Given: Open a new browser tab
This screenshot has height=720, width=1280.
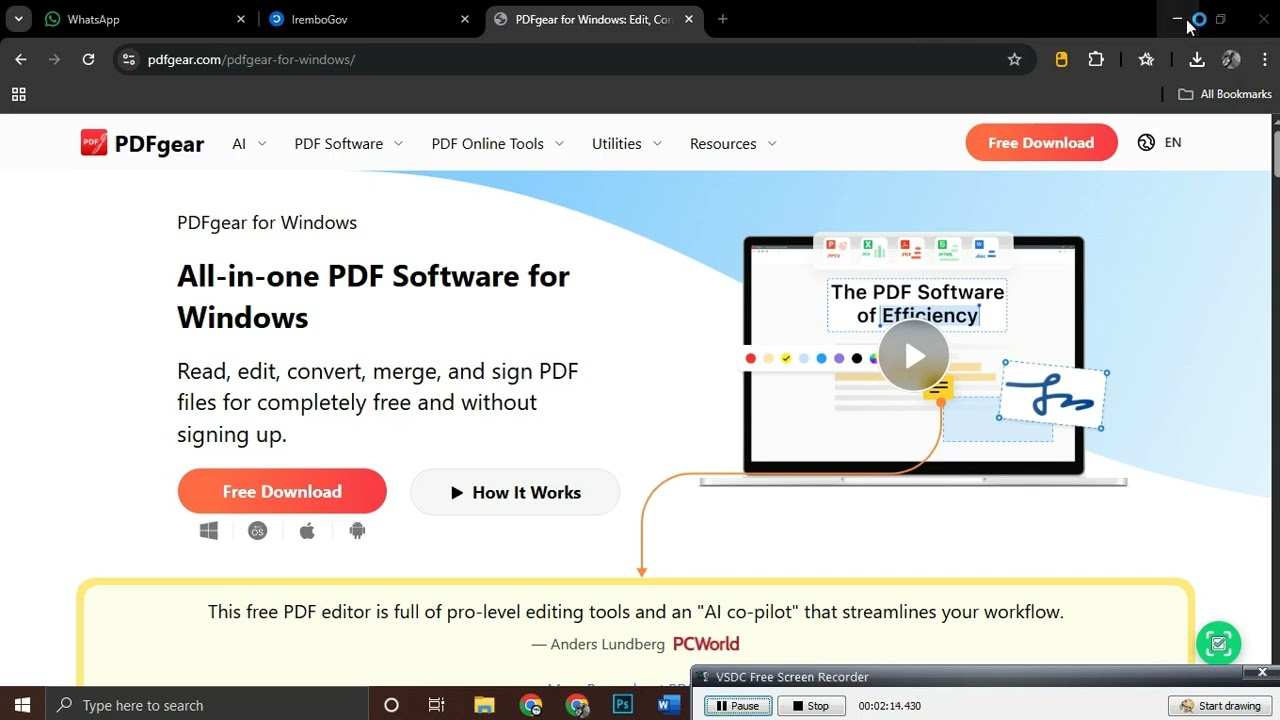Looking at the screenshot, I should [x=723, y=19].
